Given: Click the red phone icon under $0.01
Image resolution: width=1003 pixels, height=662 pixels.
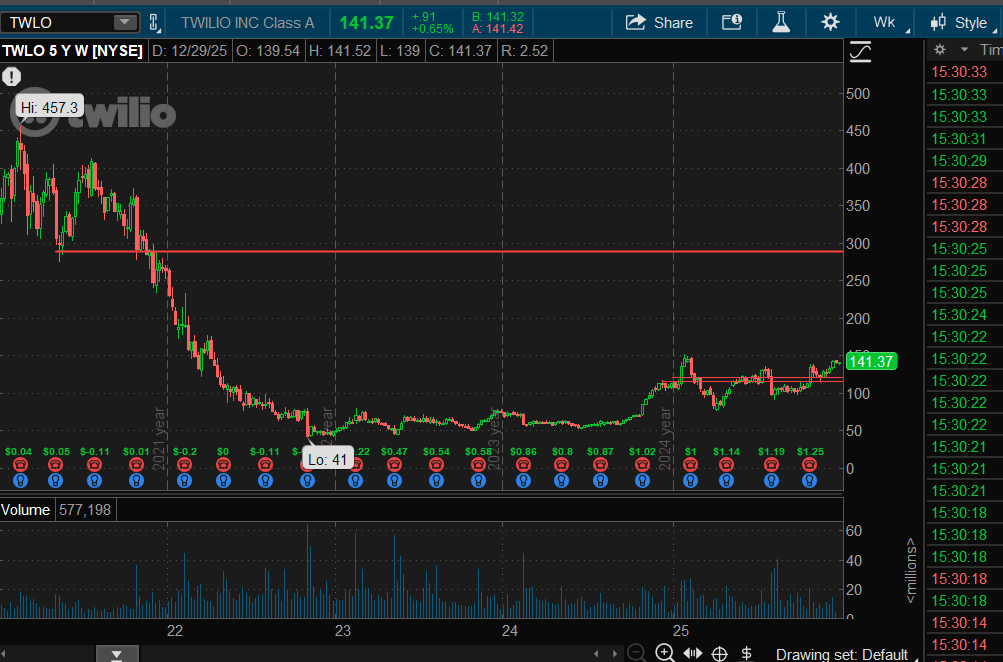Looking at the screenshot, I should point(136,465).
